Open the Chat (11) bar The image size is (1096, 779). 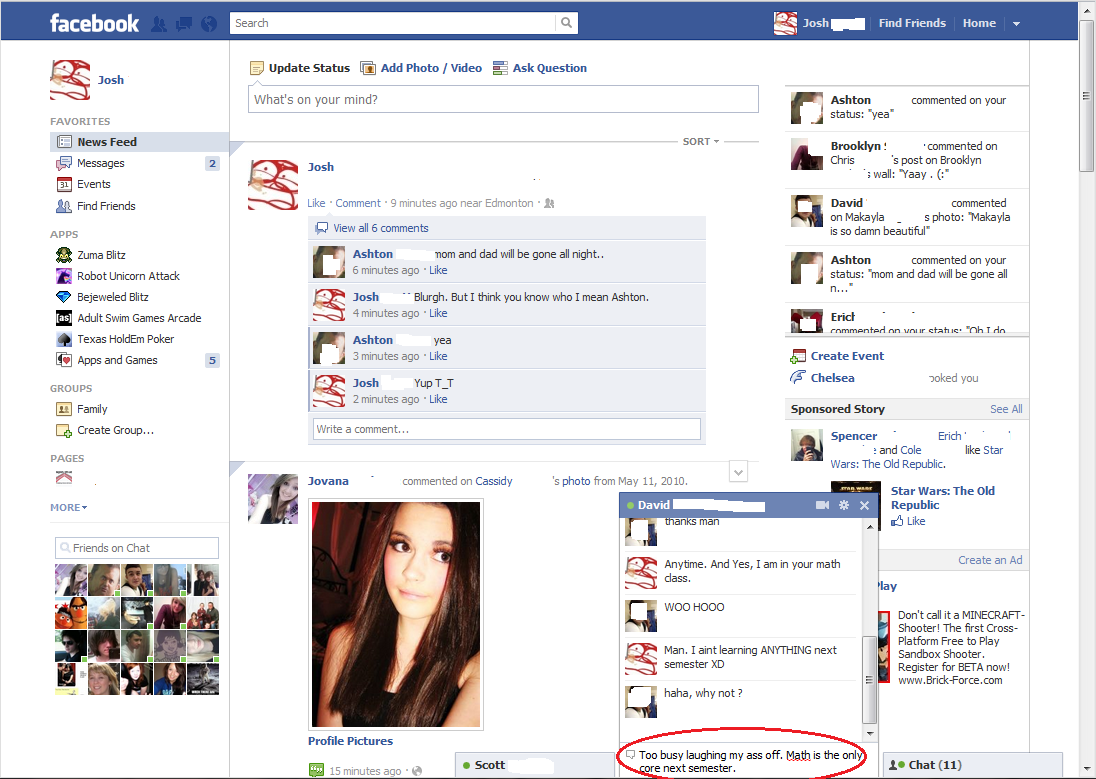[x=973, y=765]
